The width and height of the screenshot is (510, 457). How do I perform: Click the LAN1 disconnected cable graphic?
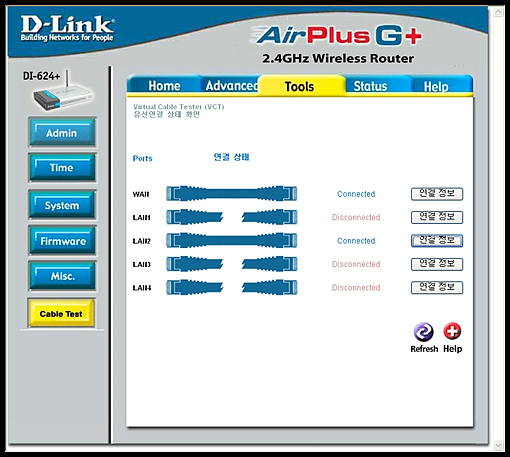tap(232, 217)
